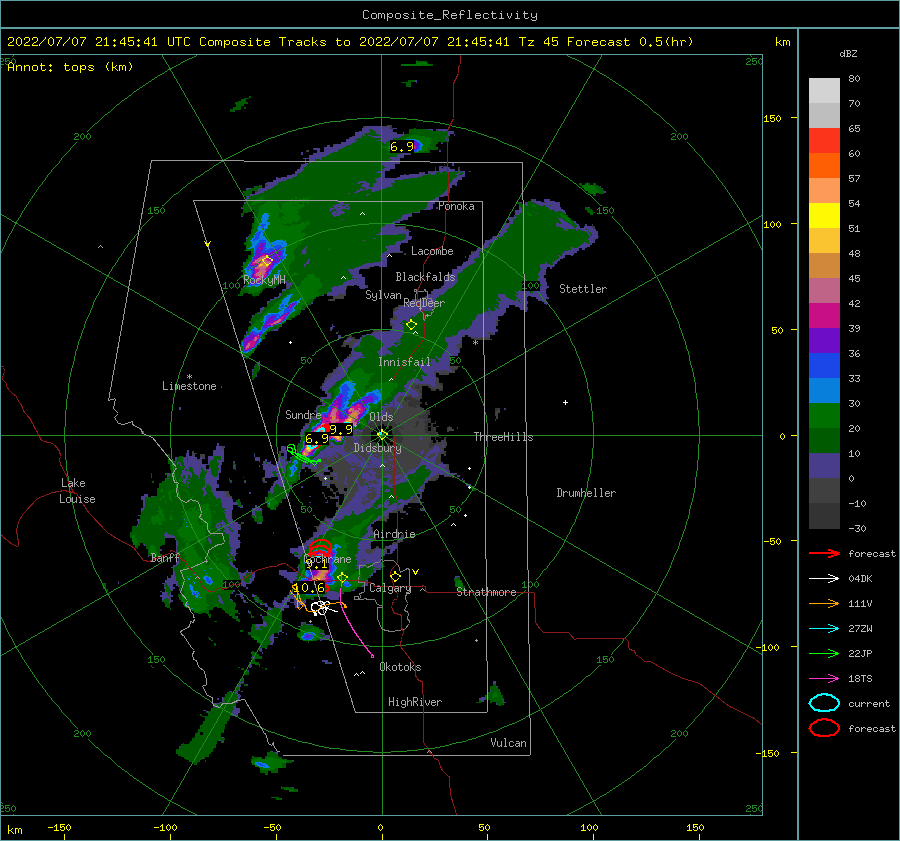Click the Innisfail city label

[x=404, y=362]
